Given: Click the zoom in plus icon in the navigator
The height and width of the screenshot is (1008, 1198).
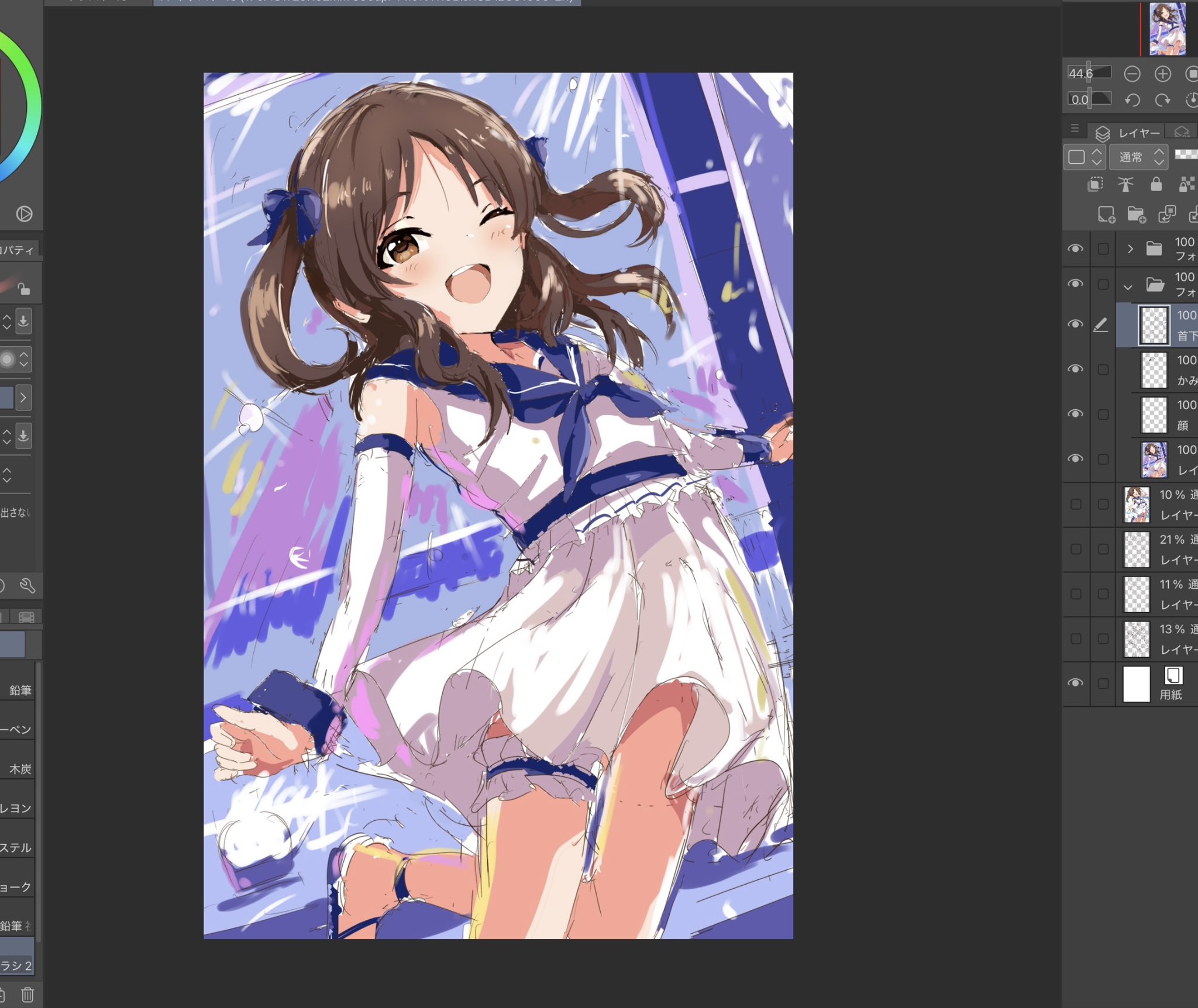Looking at the screenshot, I should click(1162, 74).
